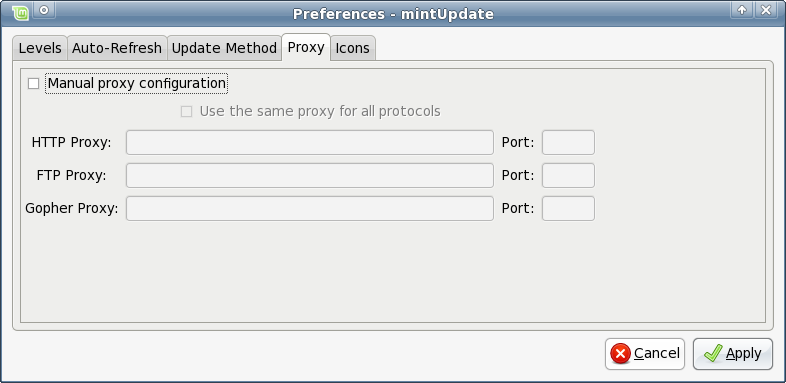786x383 pixels.
Task: Focus the HTTP Proxy Port field
Action: (x=568, y=142)
